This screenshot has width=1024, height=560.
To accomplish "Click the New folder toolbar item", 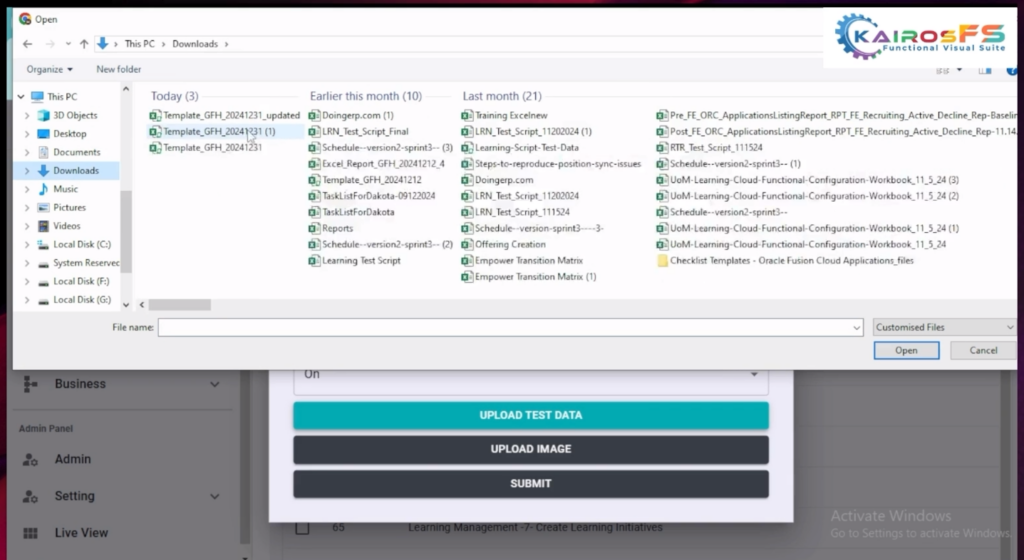I will pyautogui.click(x=118, y=69).
